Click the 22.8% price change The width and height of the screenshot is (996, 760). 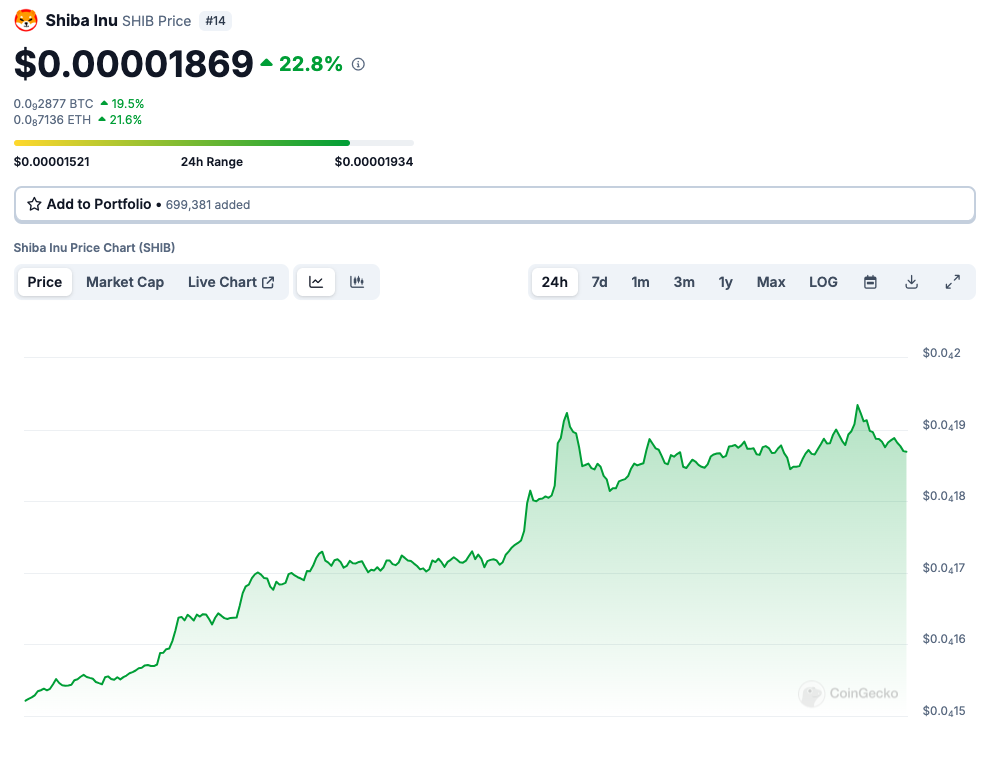click(x=302, y=64)
